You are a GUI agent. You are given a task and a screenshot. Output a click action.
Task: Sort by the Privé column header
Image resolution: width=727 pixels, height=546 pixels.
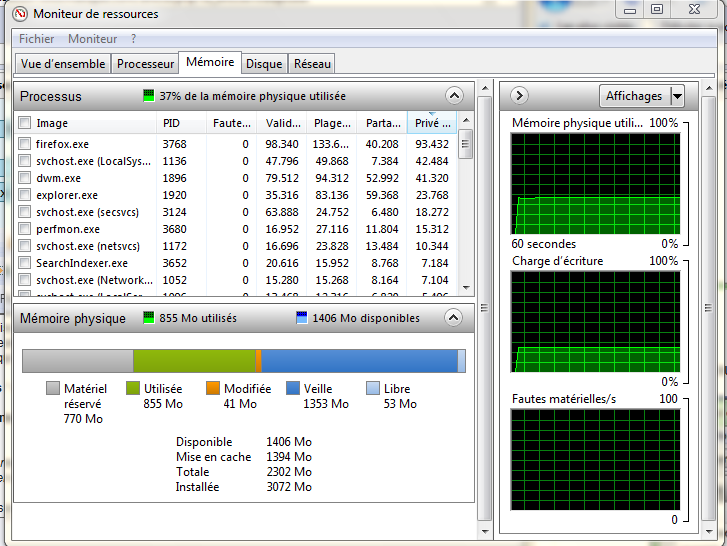(x=432, y=123)
